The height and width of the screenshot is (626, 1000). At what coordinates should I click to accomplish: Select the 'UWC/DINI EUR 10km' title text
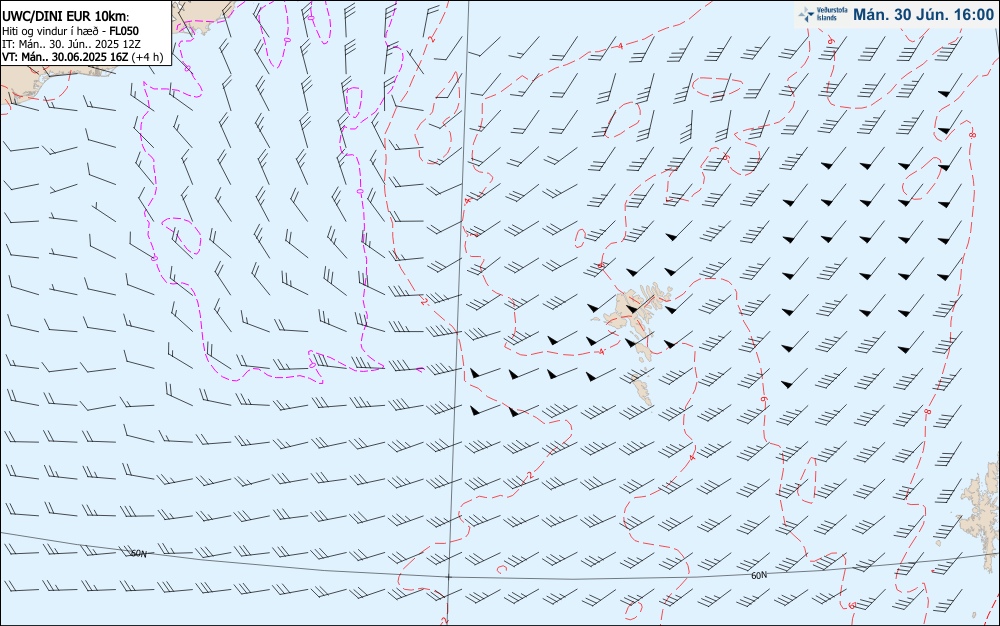point(64,17)
